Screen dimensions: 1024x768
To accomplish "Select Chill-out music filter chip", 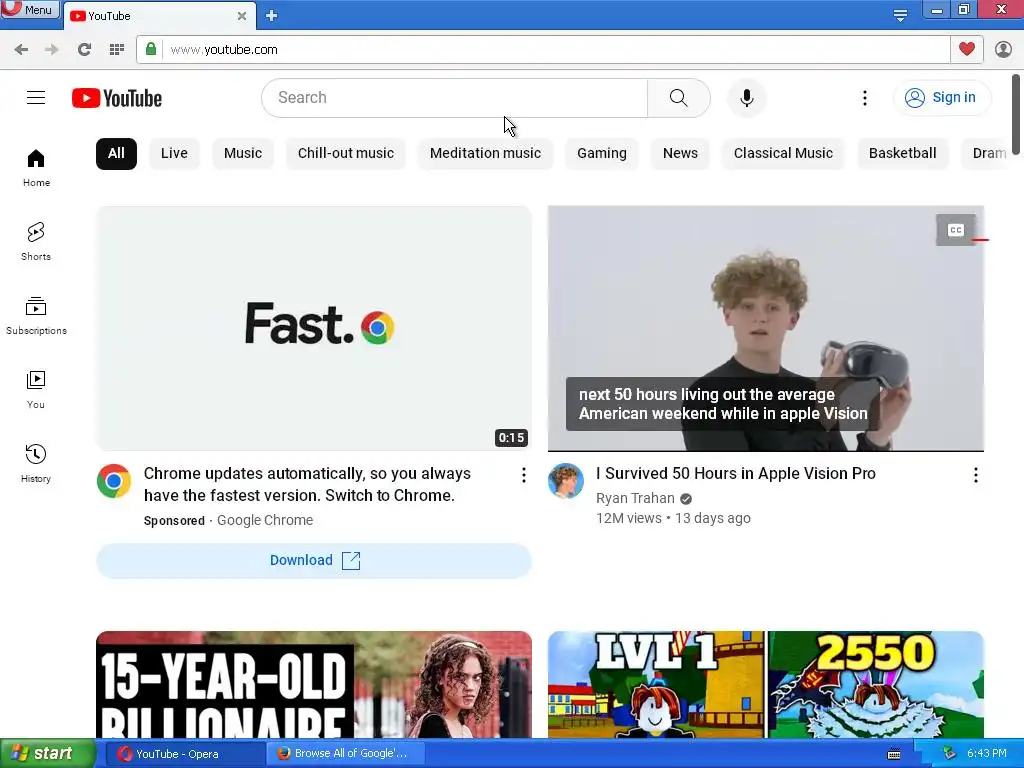I will click(346, 153).
